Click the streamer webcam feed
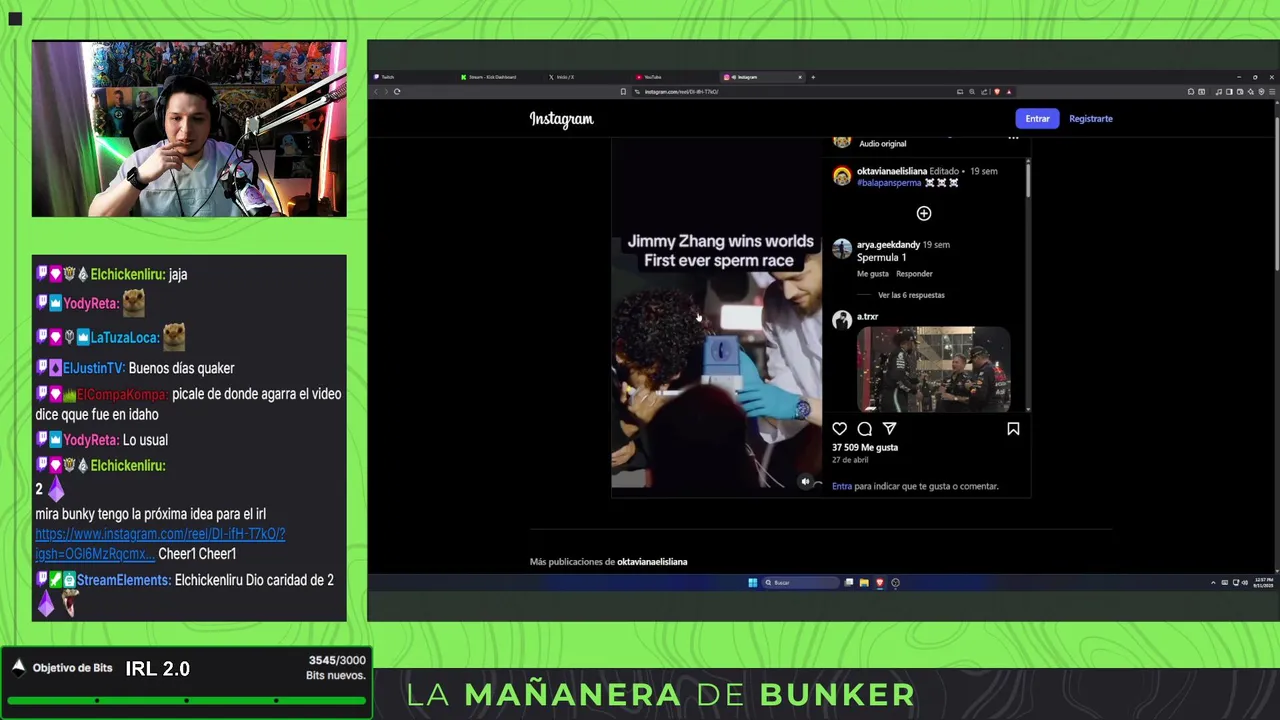 pos(189,129)
